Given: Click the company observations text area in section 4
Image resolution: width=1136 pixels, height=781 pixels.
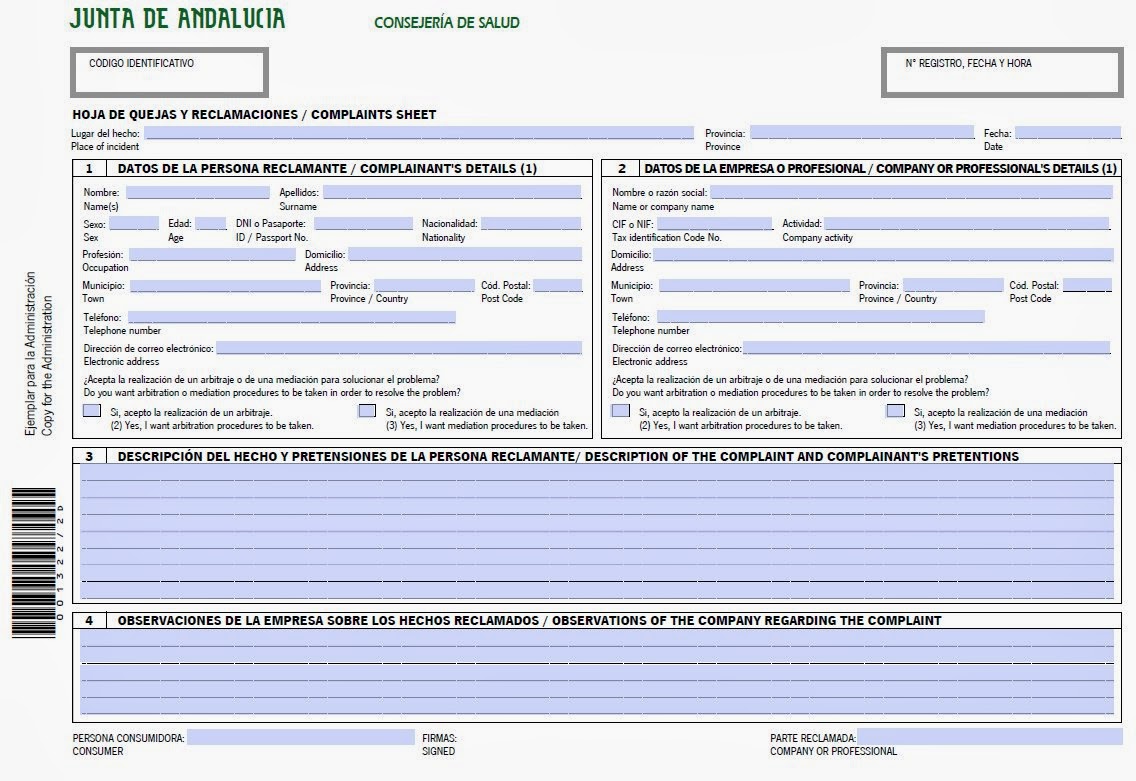Looking at the screenshot, I should 597,673.
